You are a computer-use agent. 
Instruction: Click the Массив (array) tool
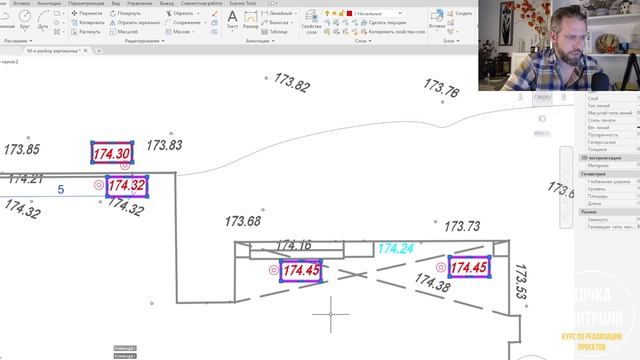[x=178, y=31]
